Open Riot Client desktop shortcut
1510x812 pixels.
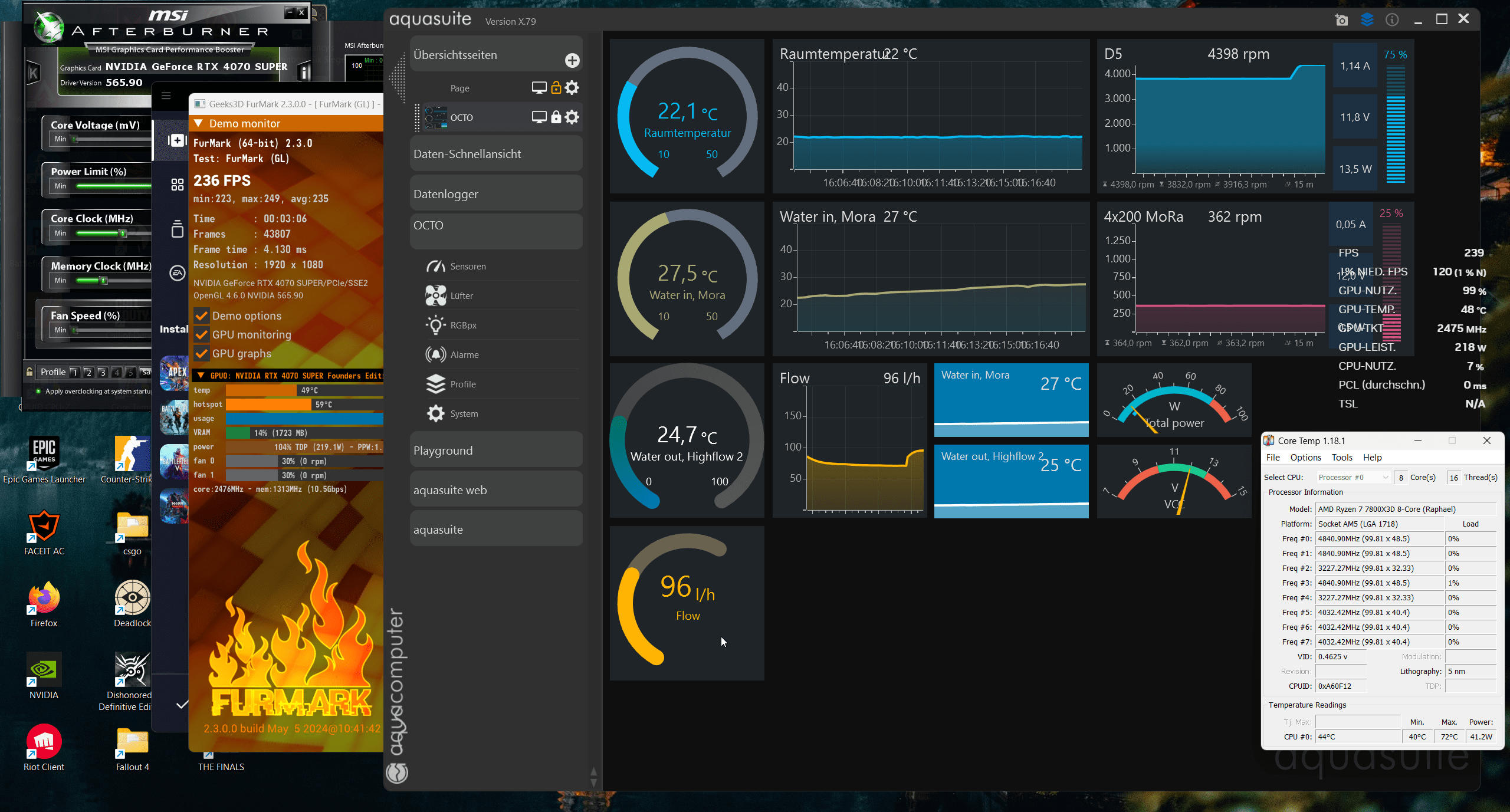click(x=44, y=748)
